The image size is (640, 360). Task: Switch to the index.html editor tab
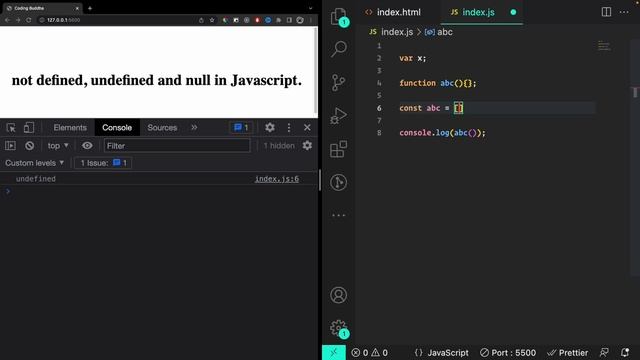point(394,12)
